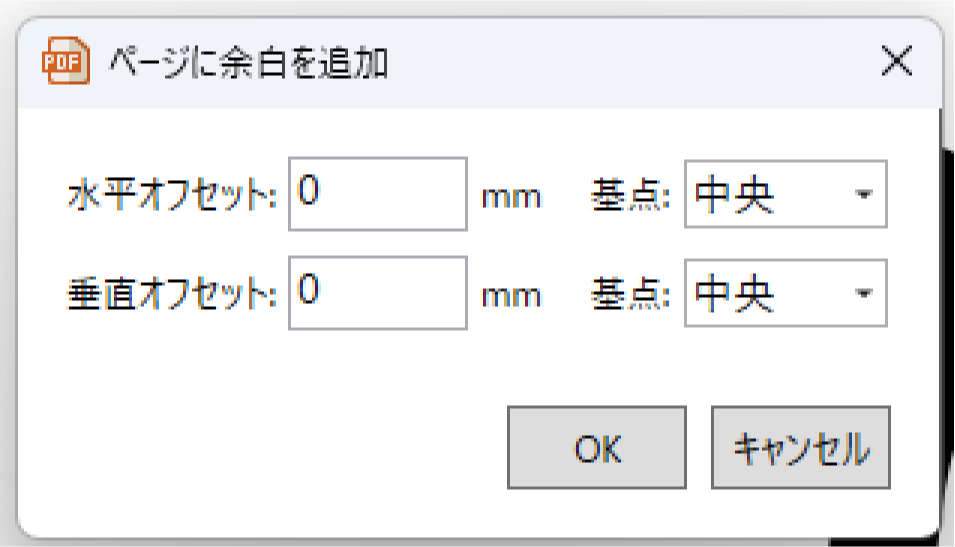
Task: Click the mm unit beside 垂直オフセット
Action: pyautogui.click(x=511, y=296)
